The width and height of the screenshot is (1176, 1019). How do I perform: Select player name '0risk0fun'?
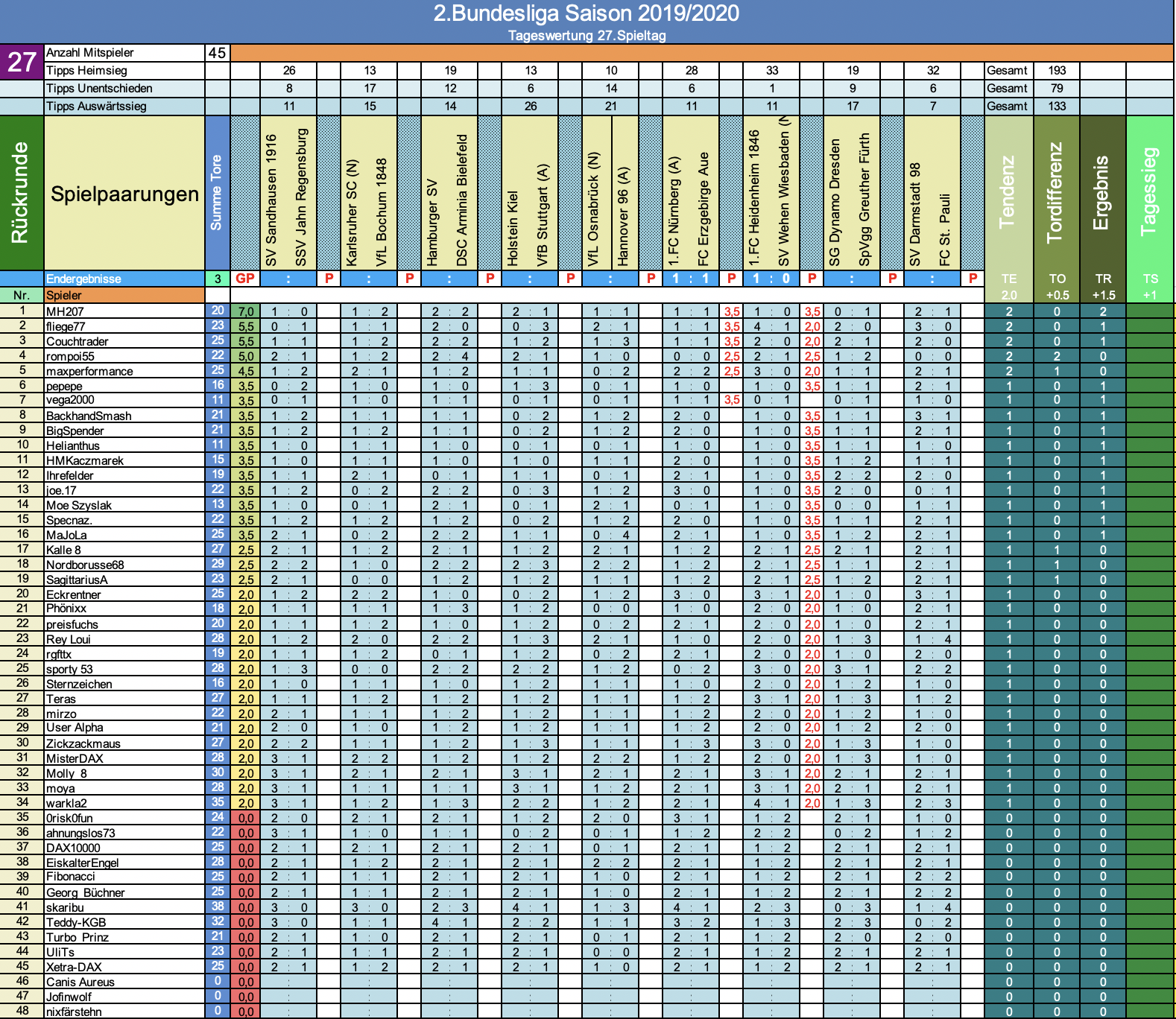(69, 818)
